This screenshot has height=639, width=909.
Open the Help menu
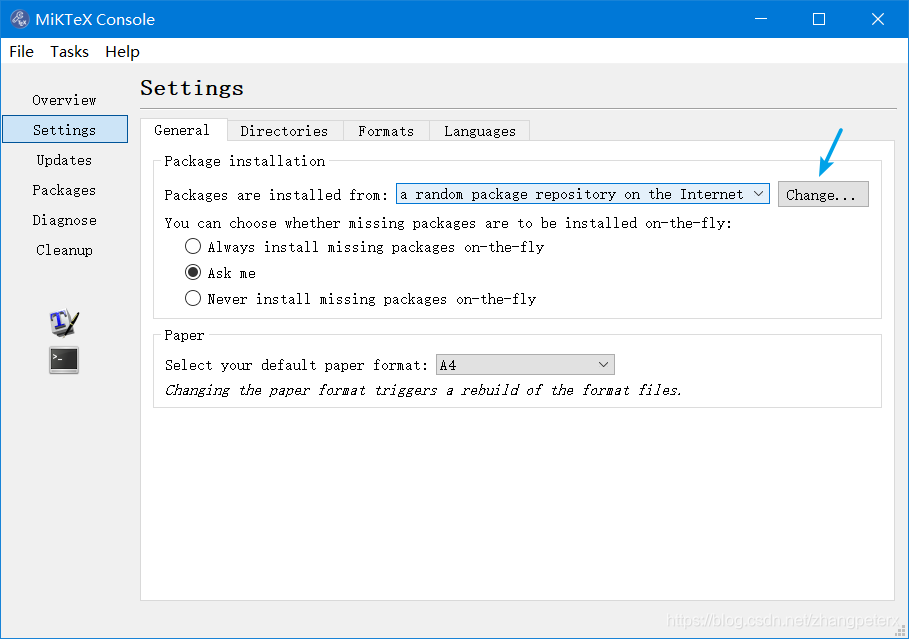point(122,52)
